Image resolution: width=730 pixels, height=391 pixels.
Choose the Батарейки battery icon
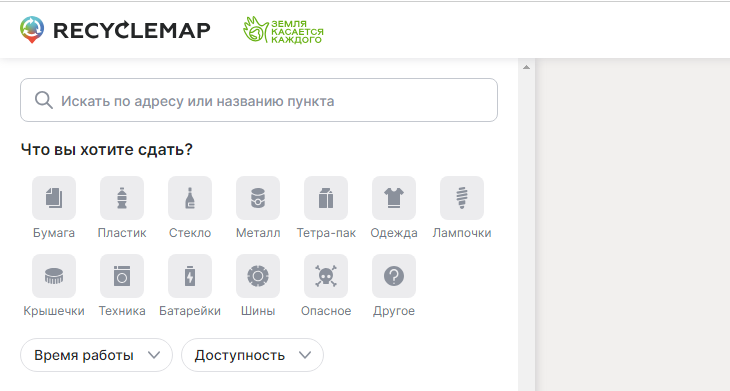click(190, 276)
